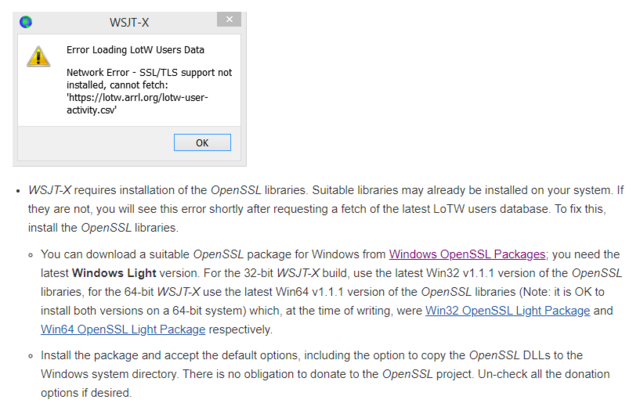The height and width of the screenshot is (414, 640).
Task: Open the Win32 OpenSSL Light Package link
Action: pyautogui.click(x=507, y=311)
